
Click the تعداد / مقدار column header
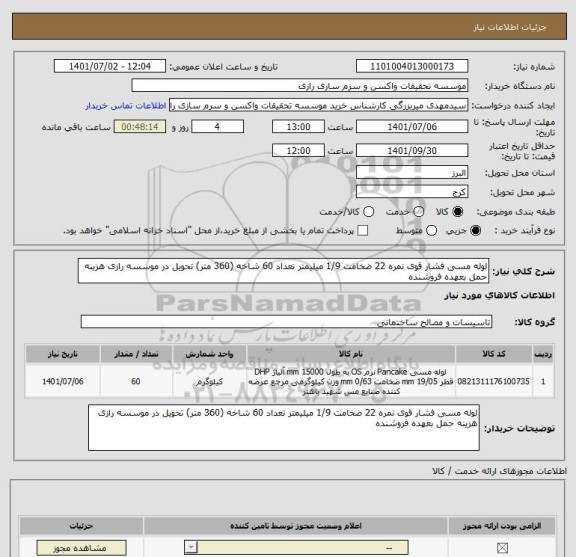[x=136, y=354]
